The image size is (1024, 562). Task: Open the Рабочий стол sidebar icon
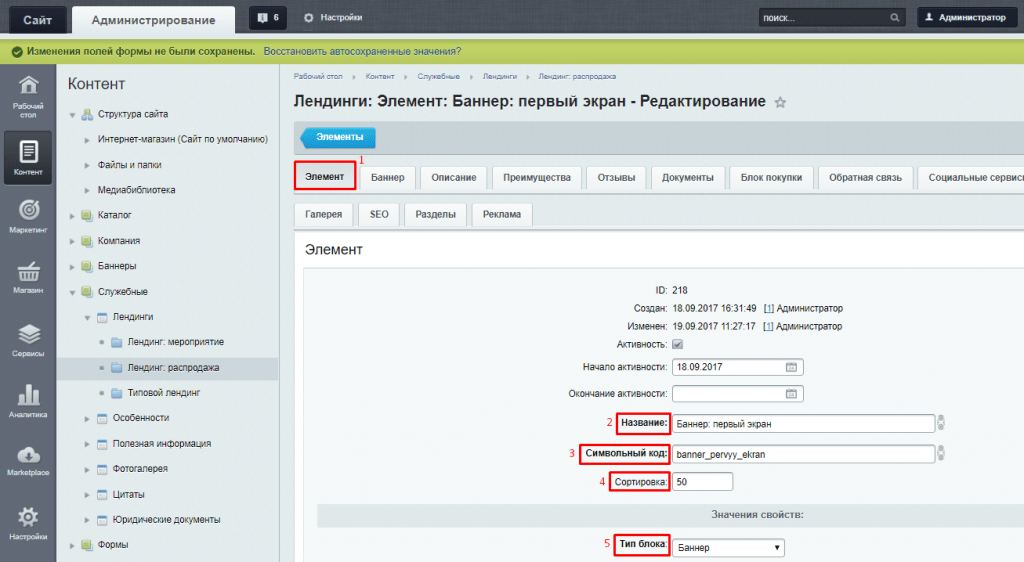pos(28,97)
